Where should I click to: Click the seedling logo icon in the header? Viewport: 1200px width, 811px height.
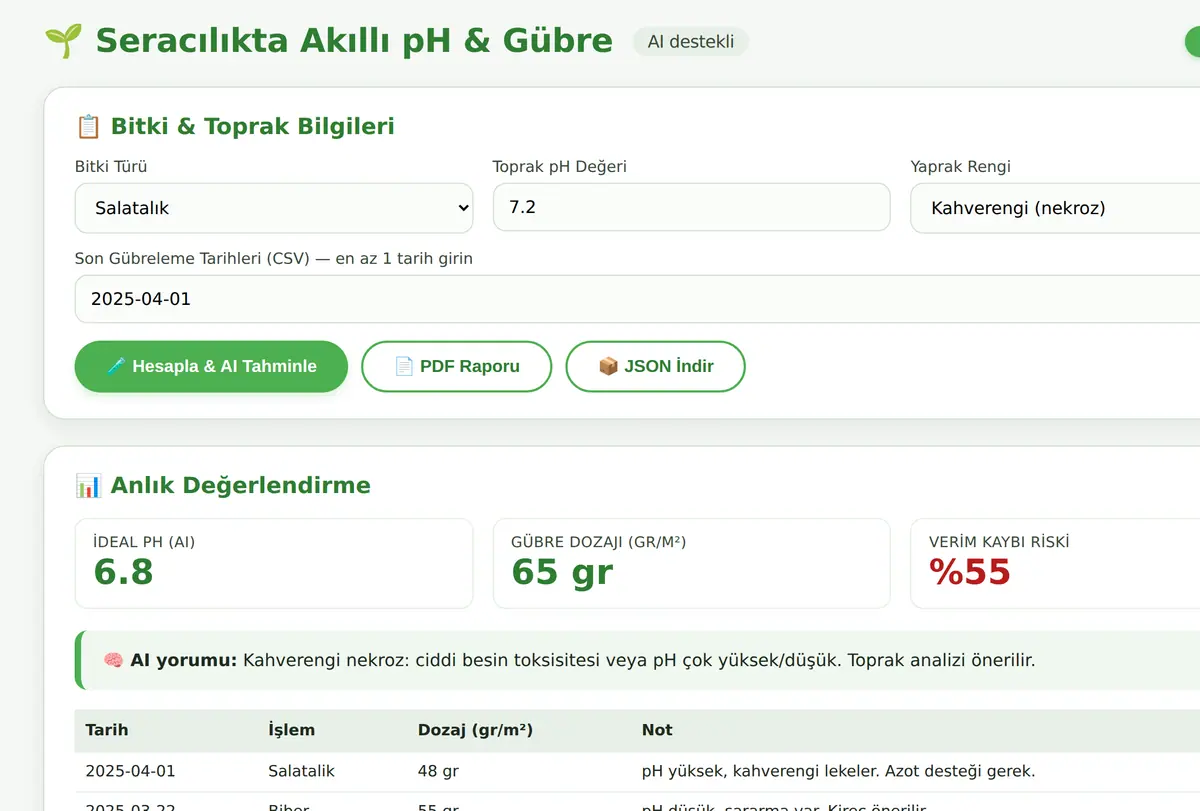click(64, 41)
